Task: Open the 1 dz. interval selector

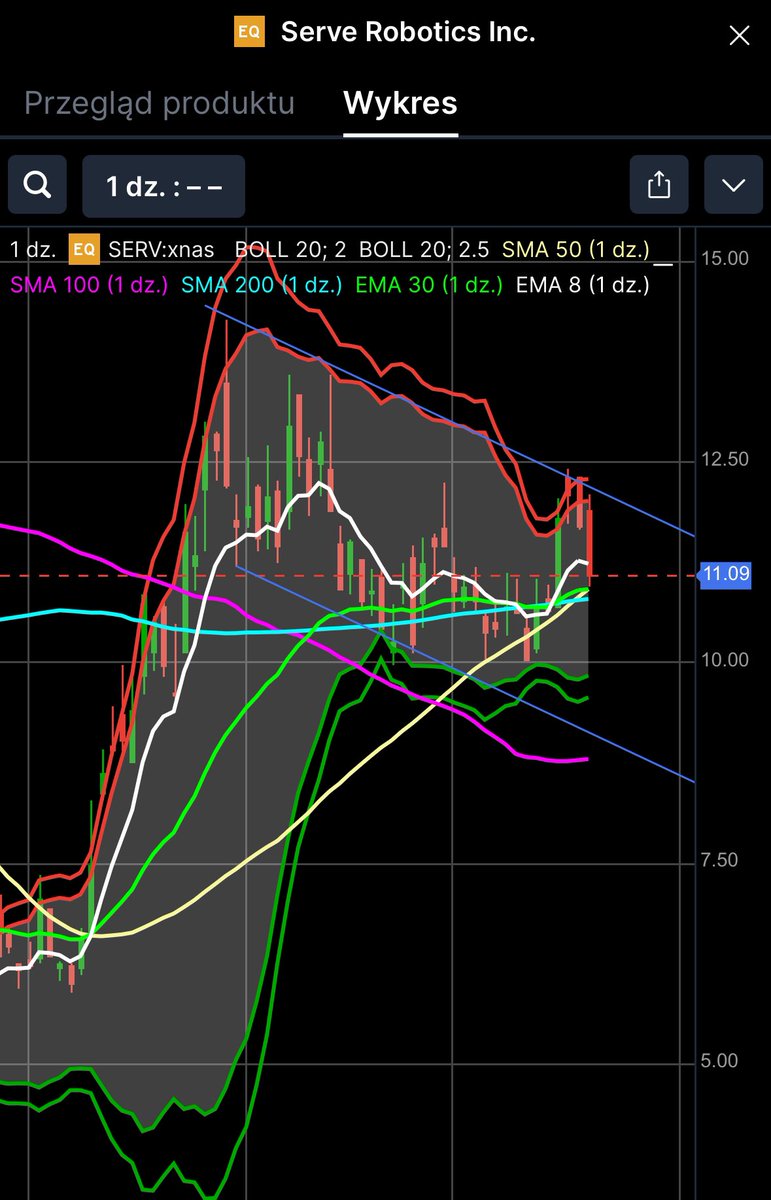Action: [x=163, y=186]
